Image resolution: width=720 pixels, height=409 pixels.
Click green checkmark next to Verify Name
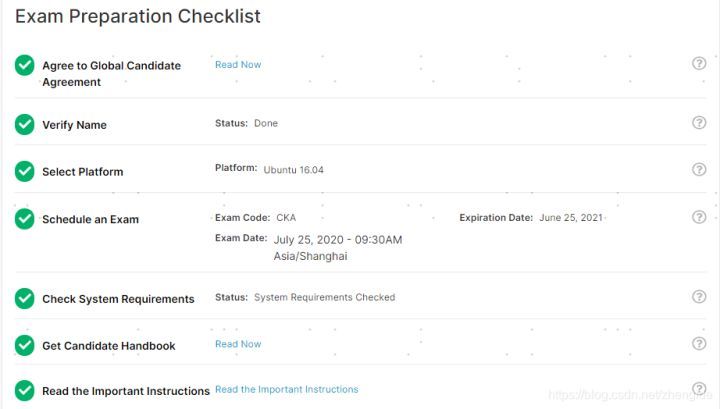(x=24, y=124)
